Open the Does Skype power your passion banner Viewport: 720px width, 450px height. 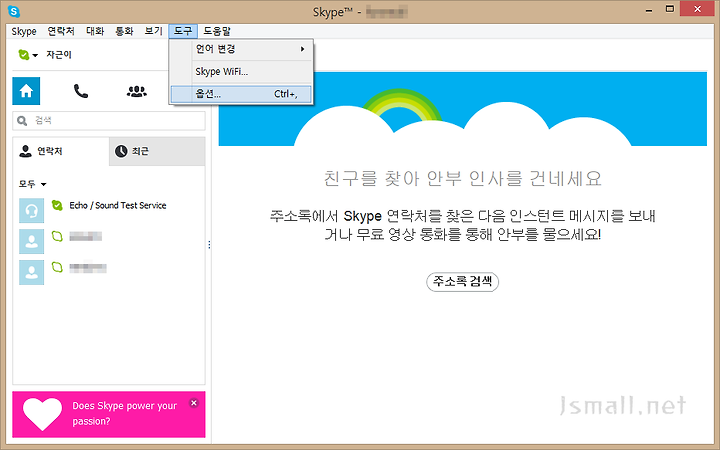109,414
